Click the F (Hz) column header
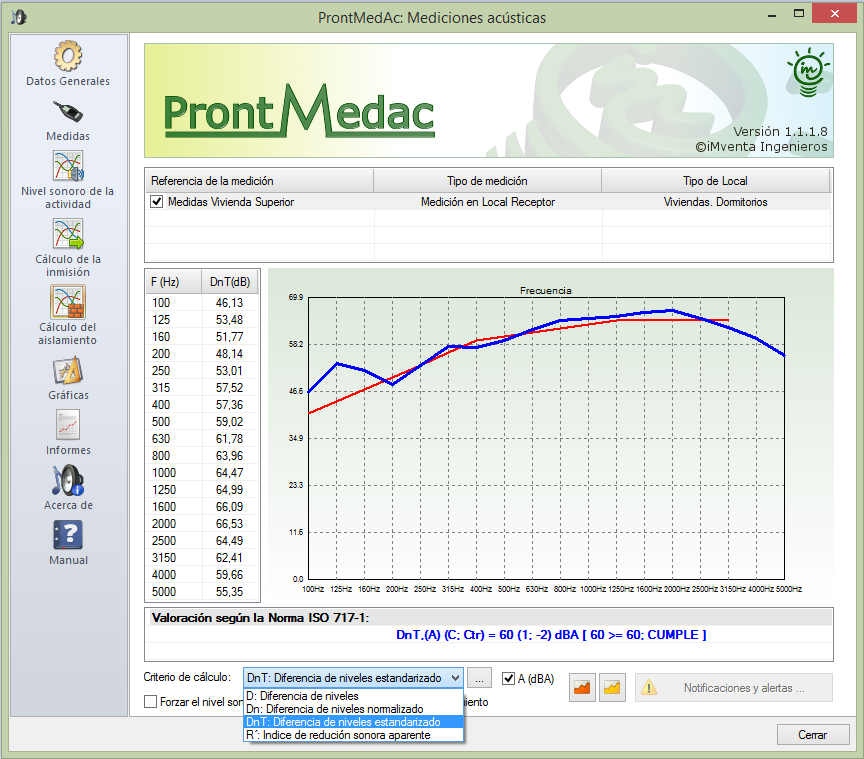The image size is (864, 759). pos(174,282)
